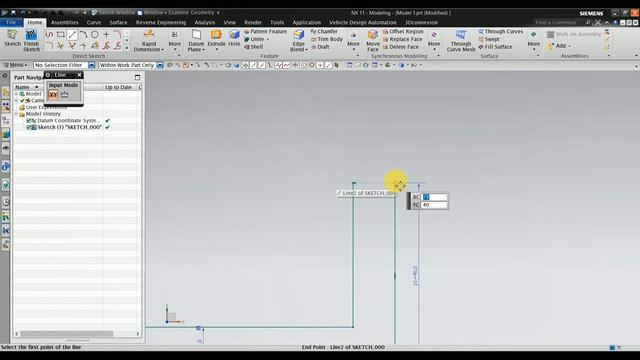Select the Line sketch tool
This screenshot has width=640, height=360.
click(x=72, y=35)
